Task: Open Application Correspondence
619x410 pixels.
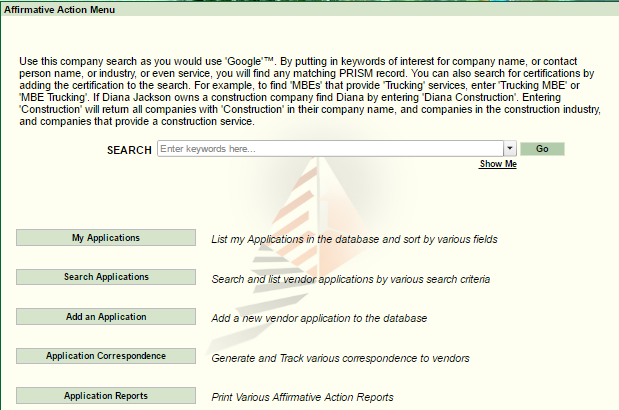Action: click(106, 356)
